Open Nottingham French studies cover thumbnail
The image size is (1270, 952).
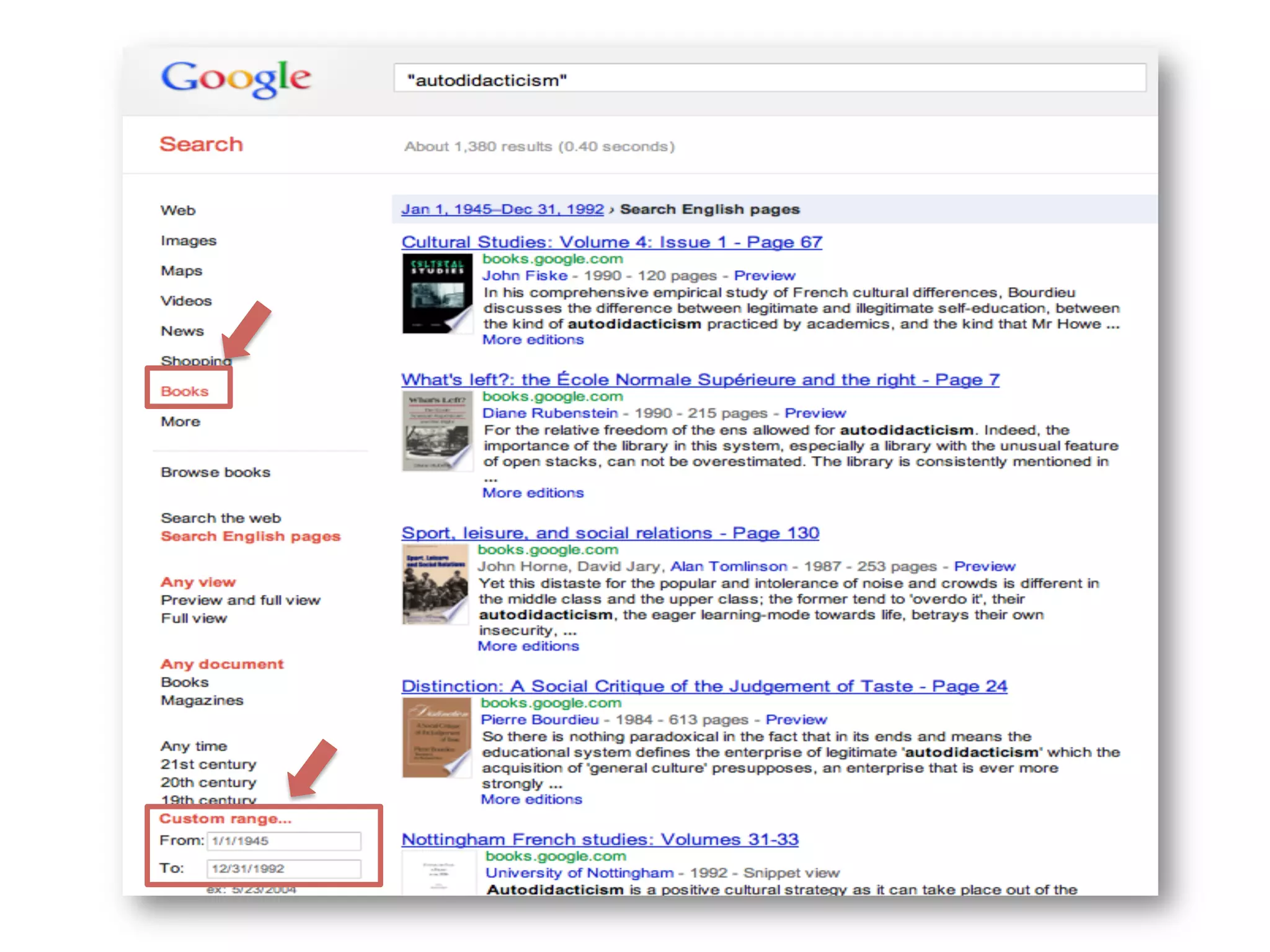(x=438, y=873)
